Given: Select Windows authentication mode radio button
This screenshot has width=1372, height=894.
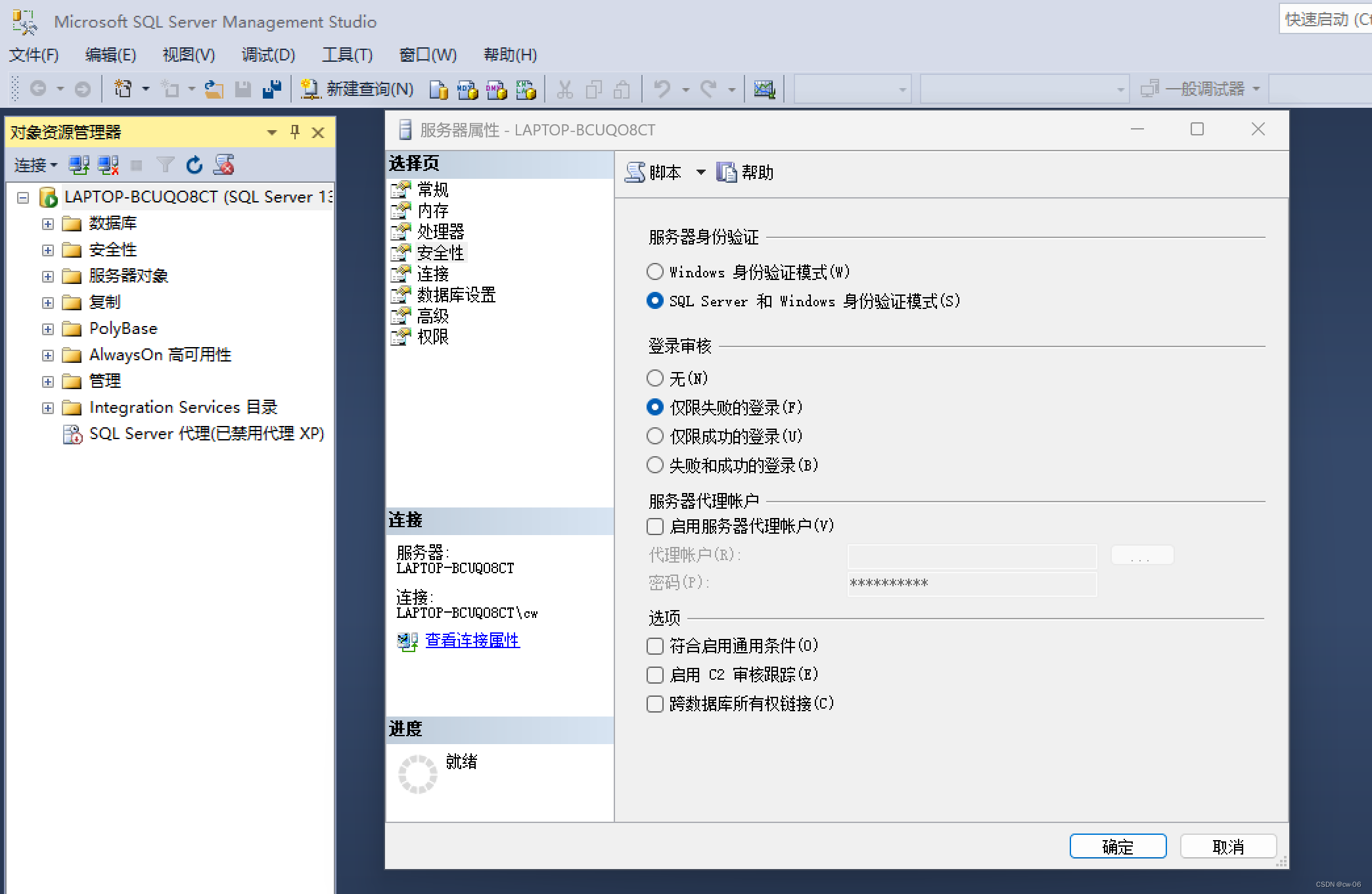Looking at the screenshot, I should 655,271.
